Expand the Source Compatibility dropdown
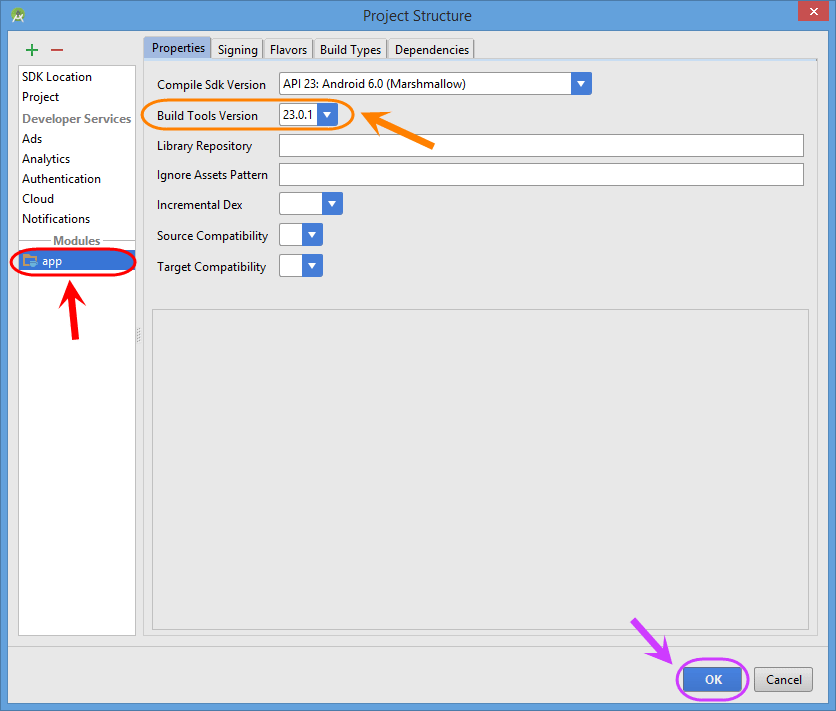The width and height of the screenshot is (836, 711). click(312, 235)
